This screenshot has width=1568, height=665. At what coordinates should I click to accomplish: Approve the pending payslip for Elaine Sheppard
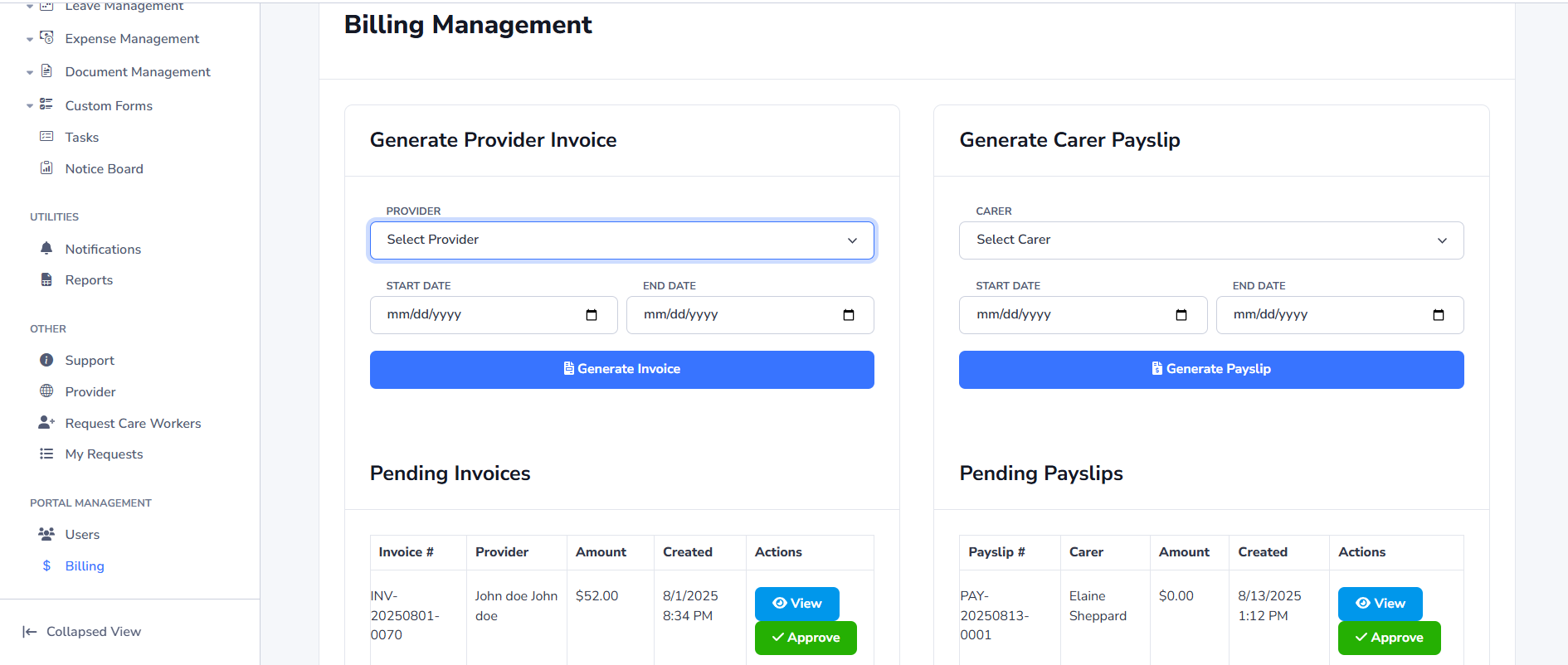(1389, 638)
